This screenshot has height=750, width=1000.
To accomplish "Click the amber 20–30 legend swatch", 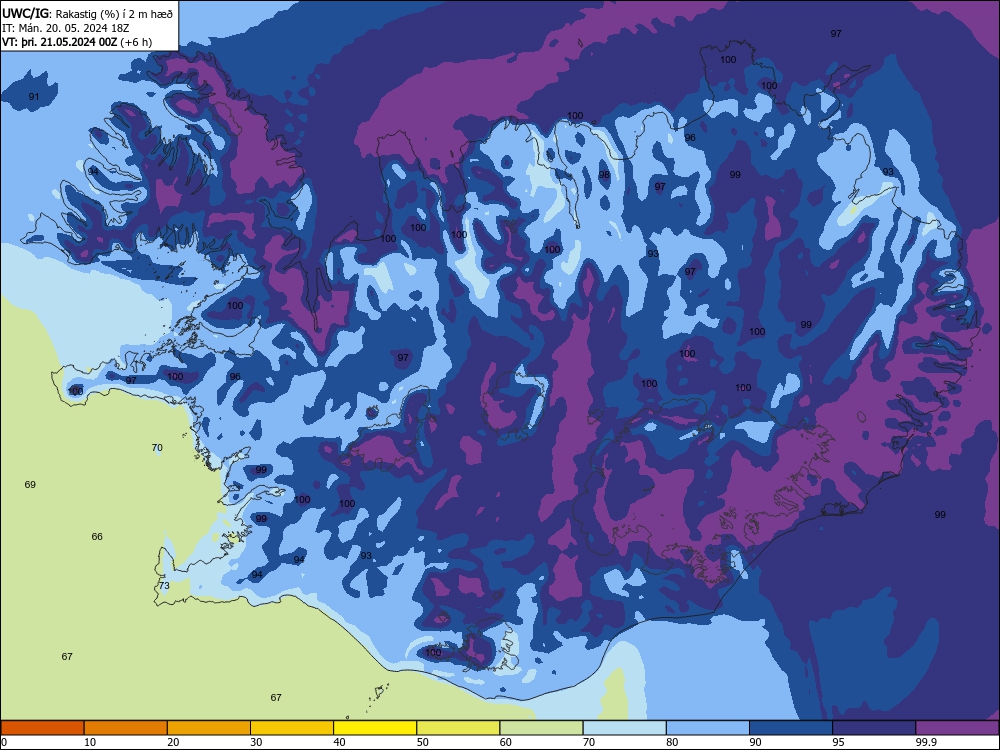I will pyautogui.click(x=209, y=728).
